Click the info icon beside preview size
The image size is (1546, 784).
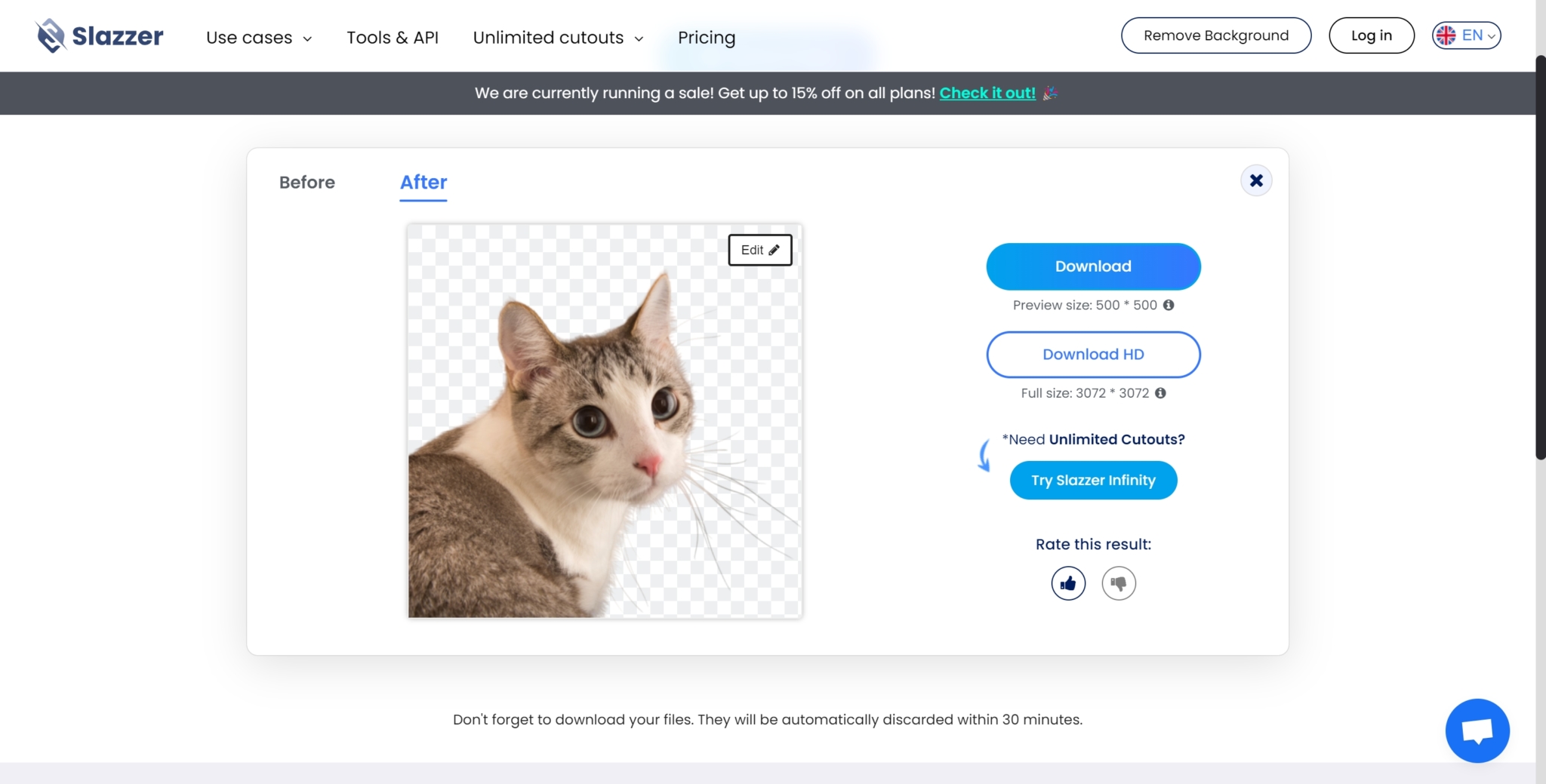tap(1169, 305)
